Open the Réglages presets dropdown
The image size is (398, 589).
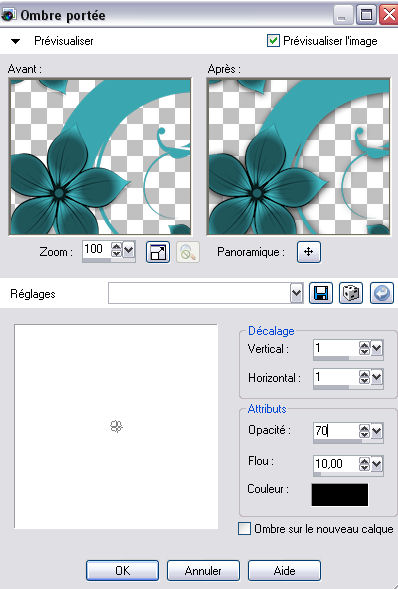coord(297,293)
